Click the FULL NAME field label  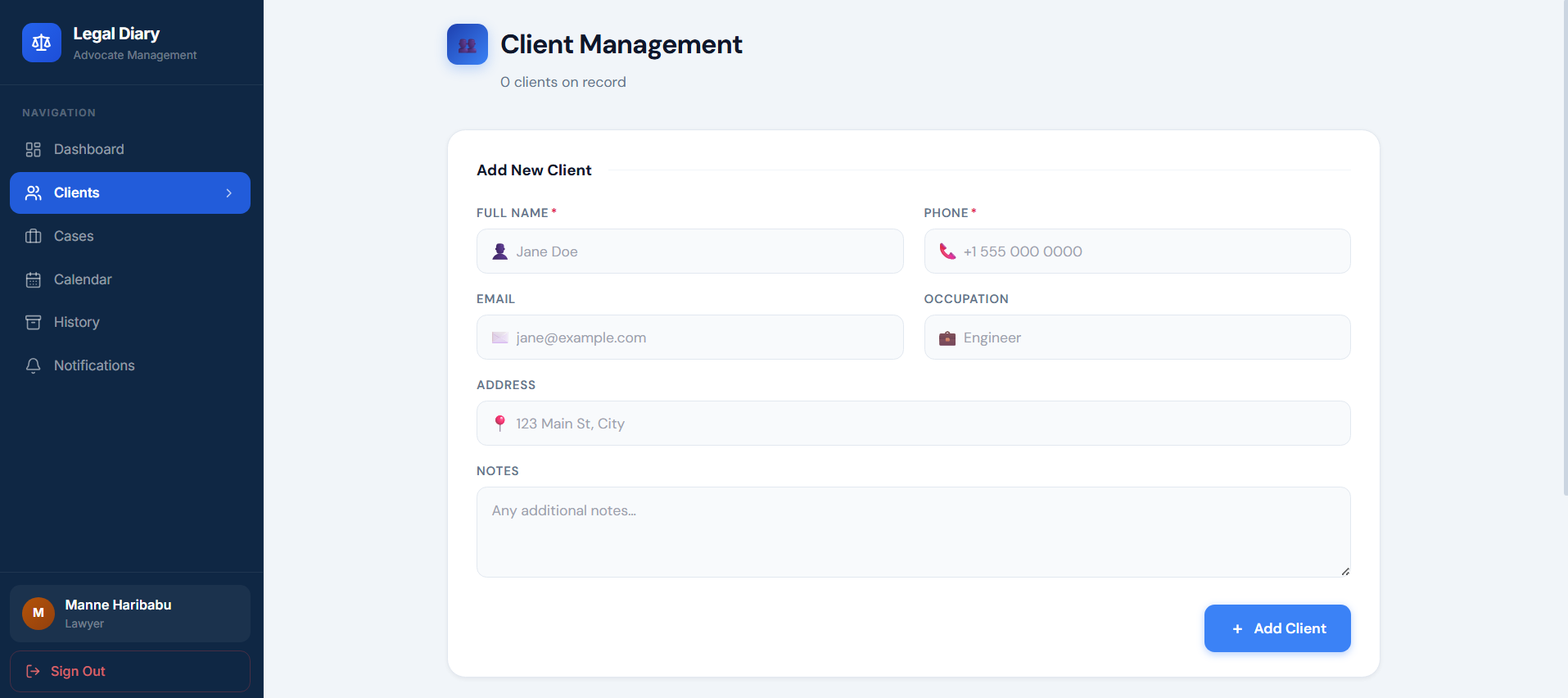coord(513,213)
